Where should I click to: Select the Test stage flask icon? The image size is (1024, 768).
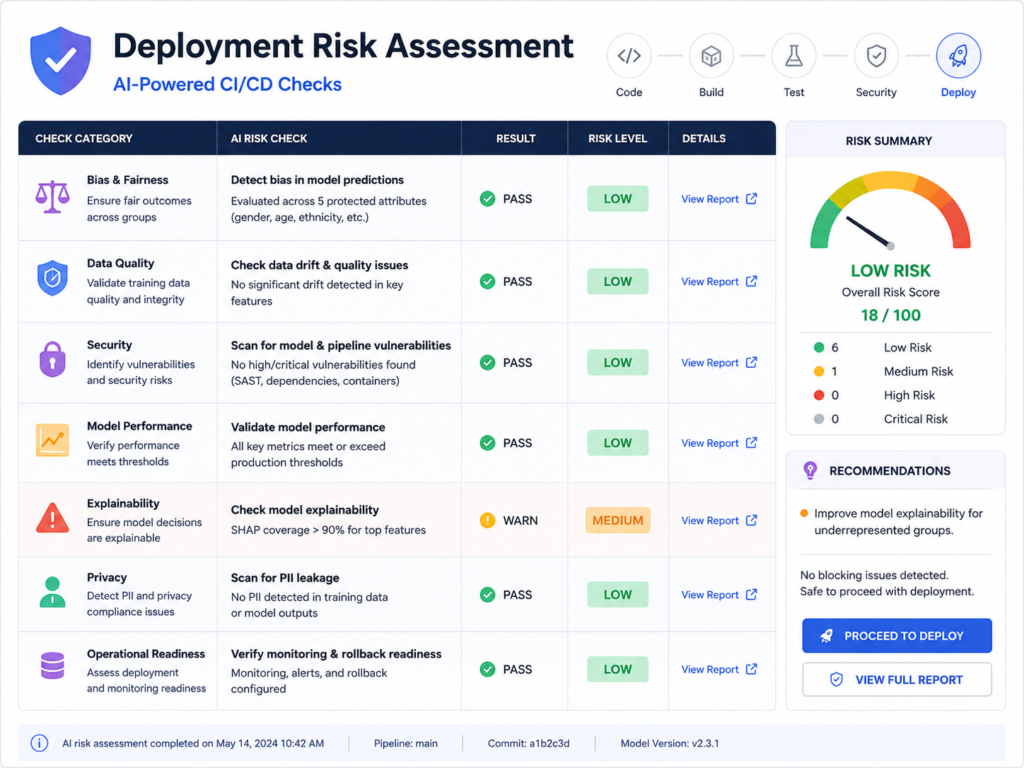[793, 56]
